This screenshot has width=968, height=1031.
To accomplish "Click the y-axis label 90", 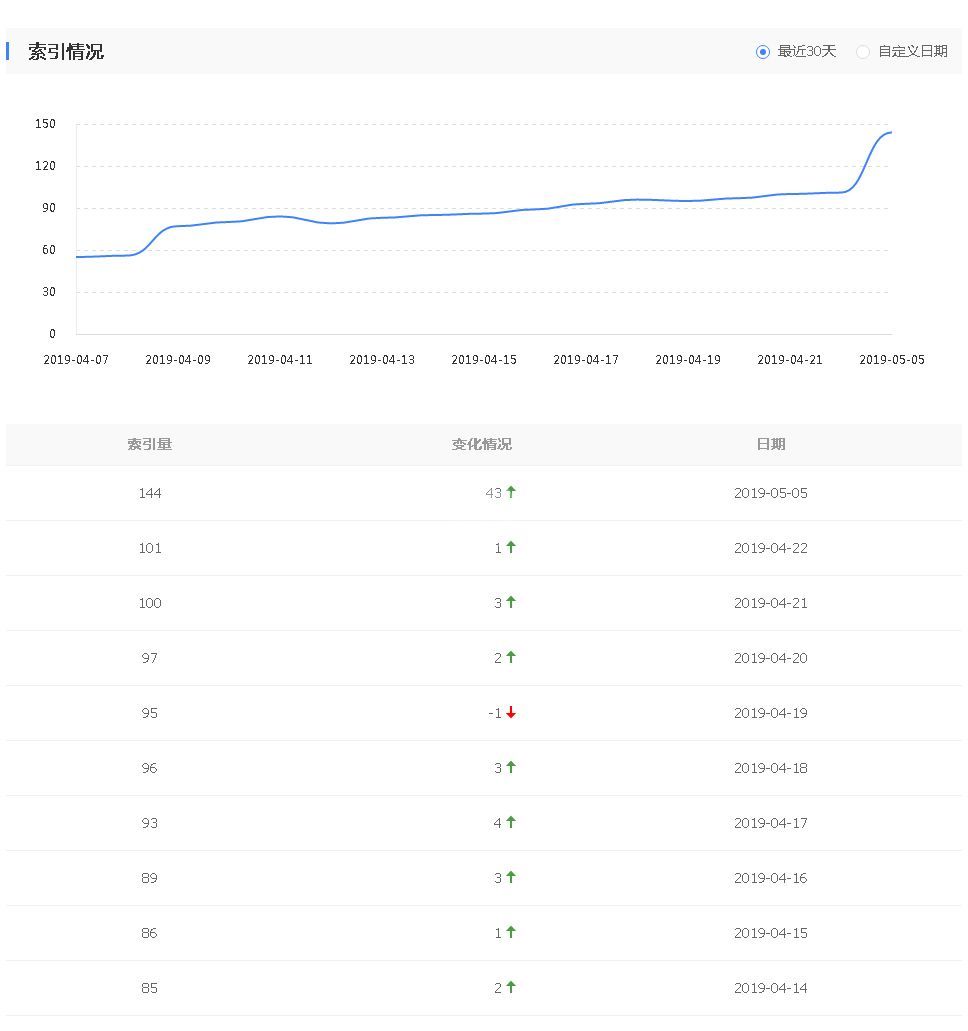I will (x=49, y=208).
